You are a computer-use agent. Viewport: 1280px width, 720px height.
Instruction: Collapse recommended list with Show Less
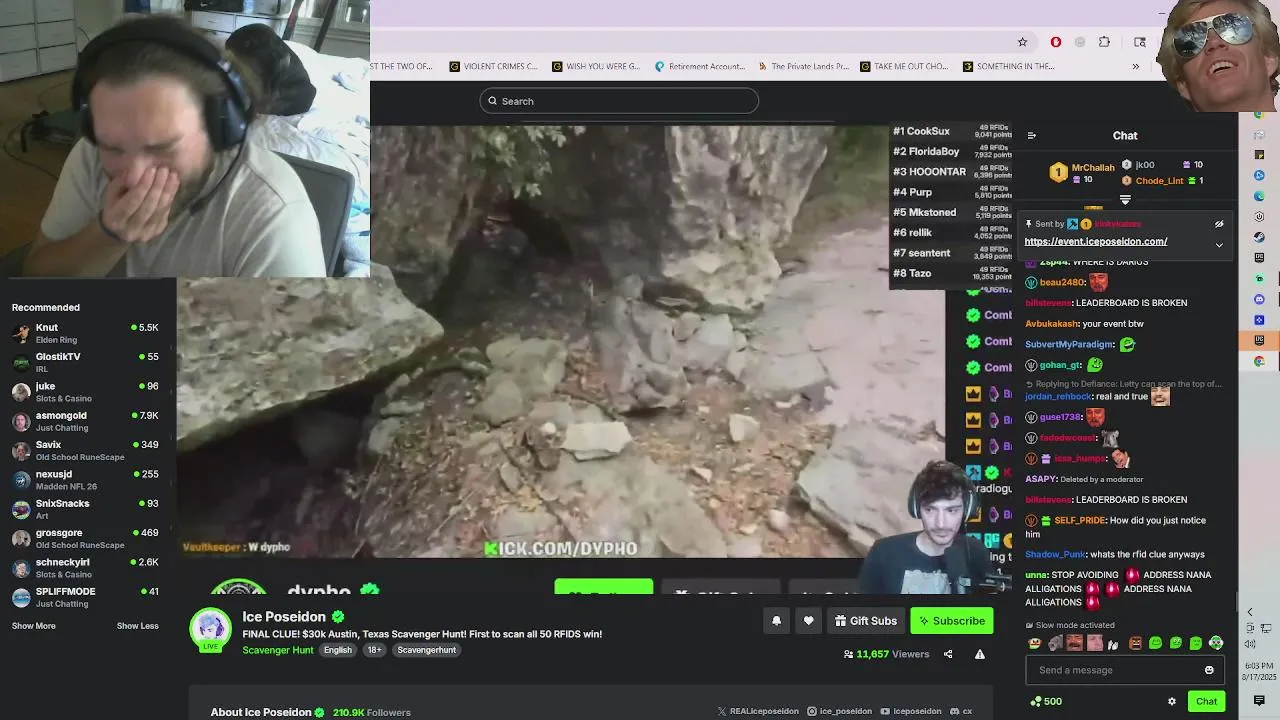tap(137, 626)
